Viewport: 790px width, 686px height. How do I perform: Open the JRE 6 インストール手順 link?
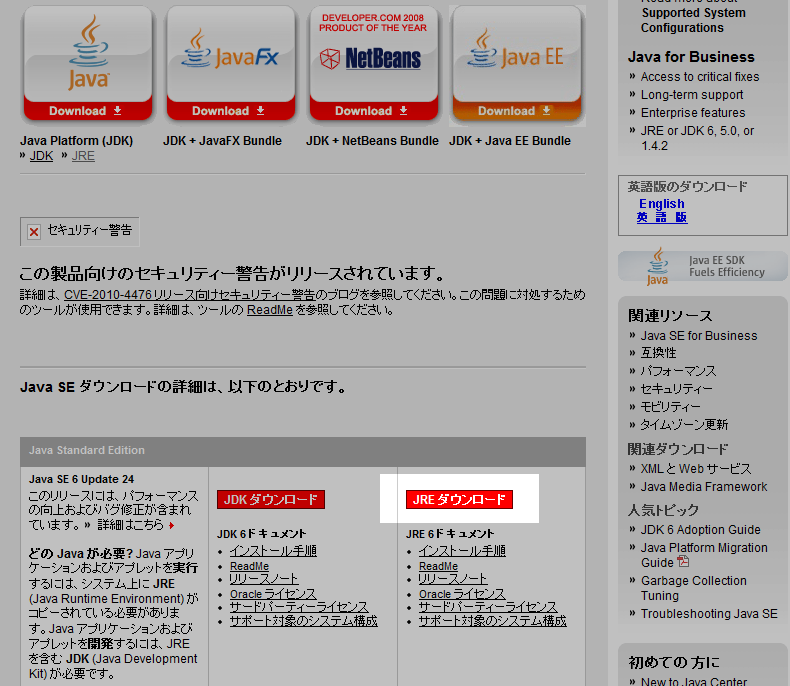462,551
